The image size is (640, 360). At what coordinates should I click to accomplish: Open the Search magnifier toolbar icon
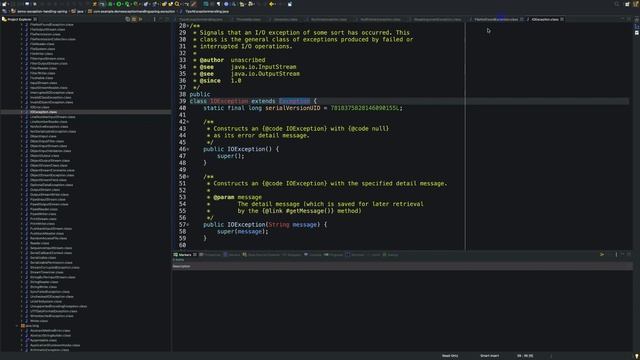tap(177, 4)
